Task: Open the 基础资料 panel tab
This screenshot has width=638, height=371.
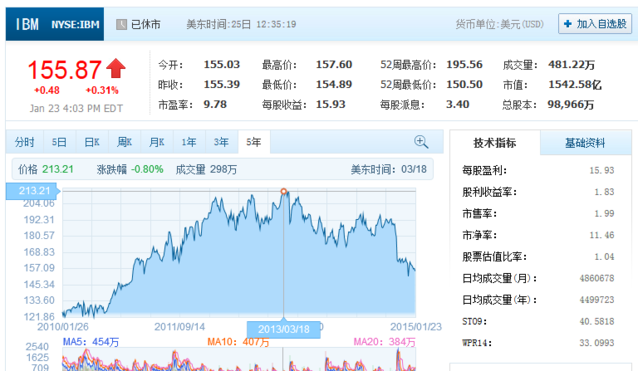Action: coord(585,142)
